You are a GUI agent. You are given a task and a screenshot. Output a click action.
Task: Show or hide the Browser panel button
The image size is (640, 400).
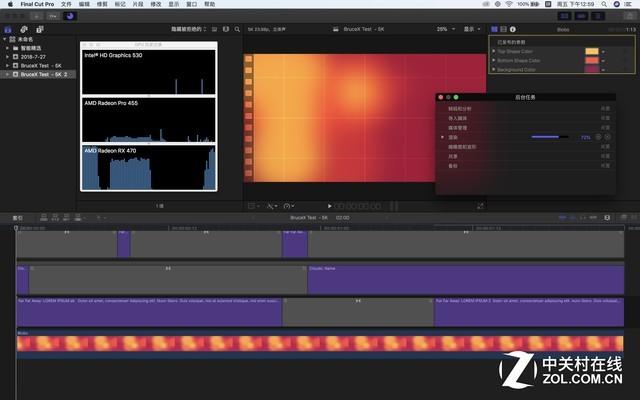(564, 16)
